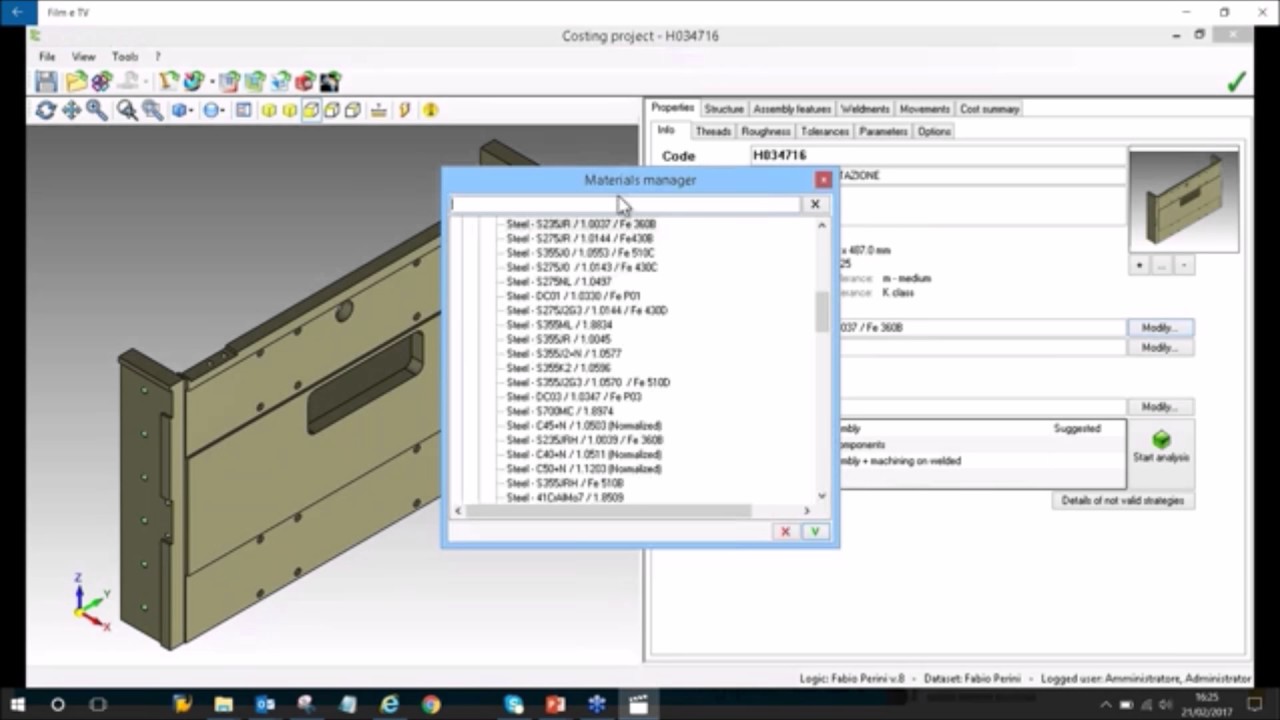
Task: Click Details of not valid strategies button
Action: (1122, 500)
